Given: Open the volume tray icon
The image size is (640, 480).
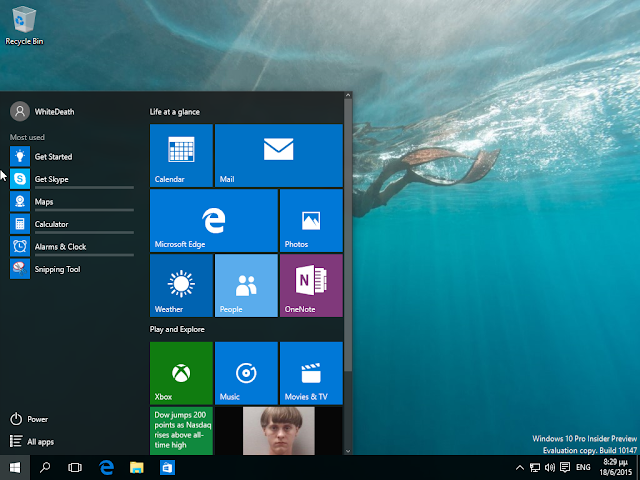Looking at the screenshot, I should coord(550,467).
